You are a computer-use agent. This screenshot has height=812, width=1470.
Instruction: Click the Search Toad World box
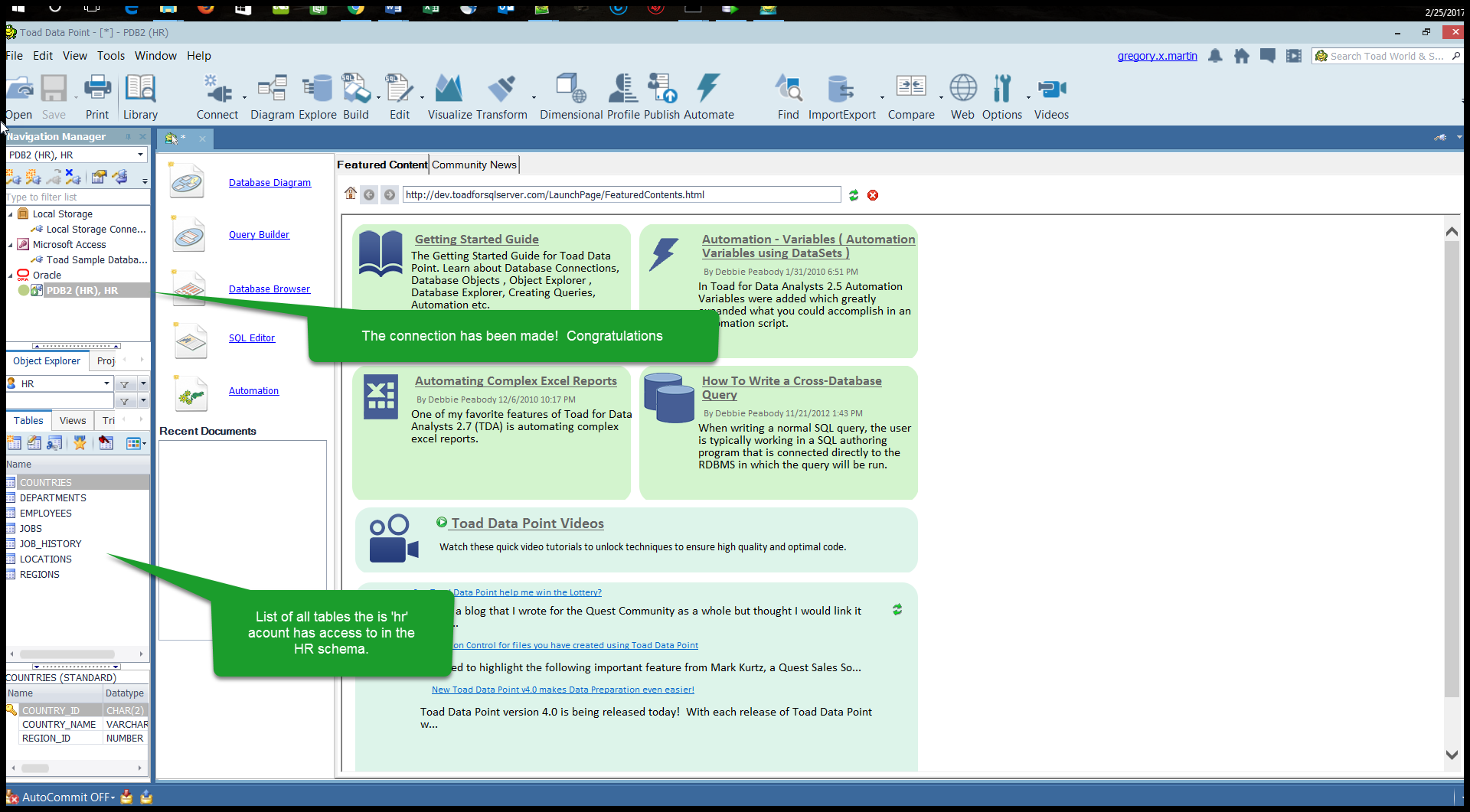(1387, 56)
